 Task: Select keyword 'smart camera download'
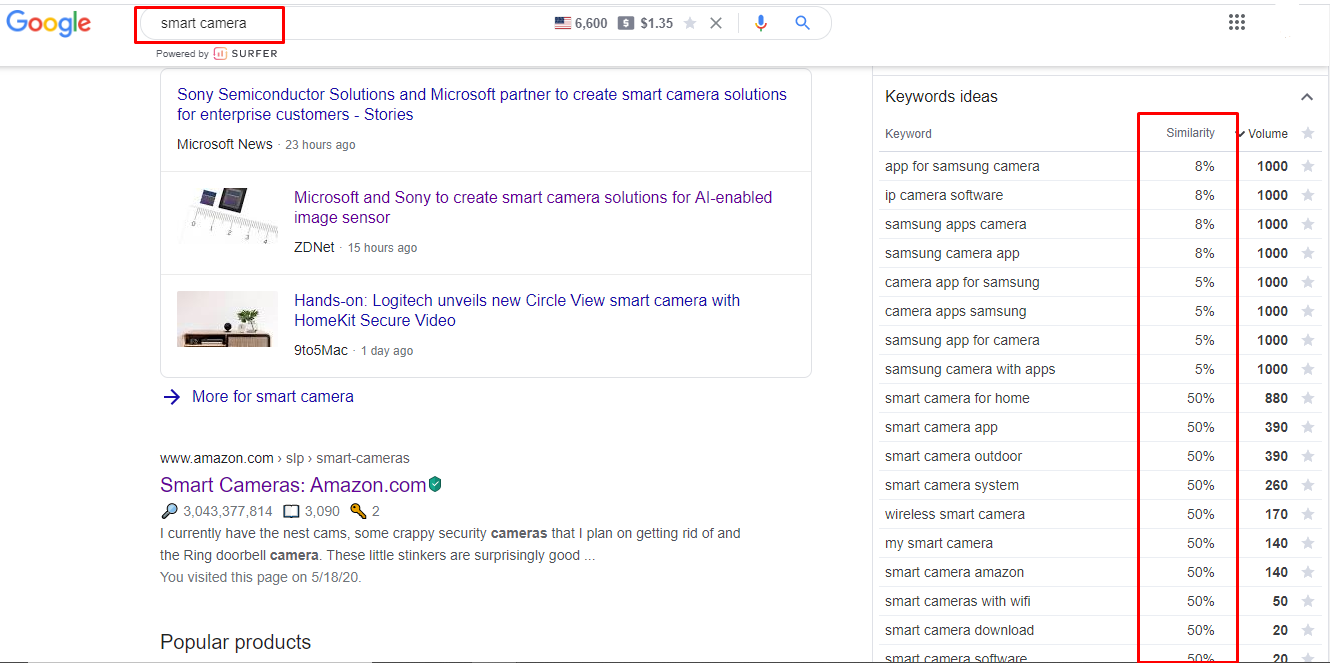(x=959, y=630)
